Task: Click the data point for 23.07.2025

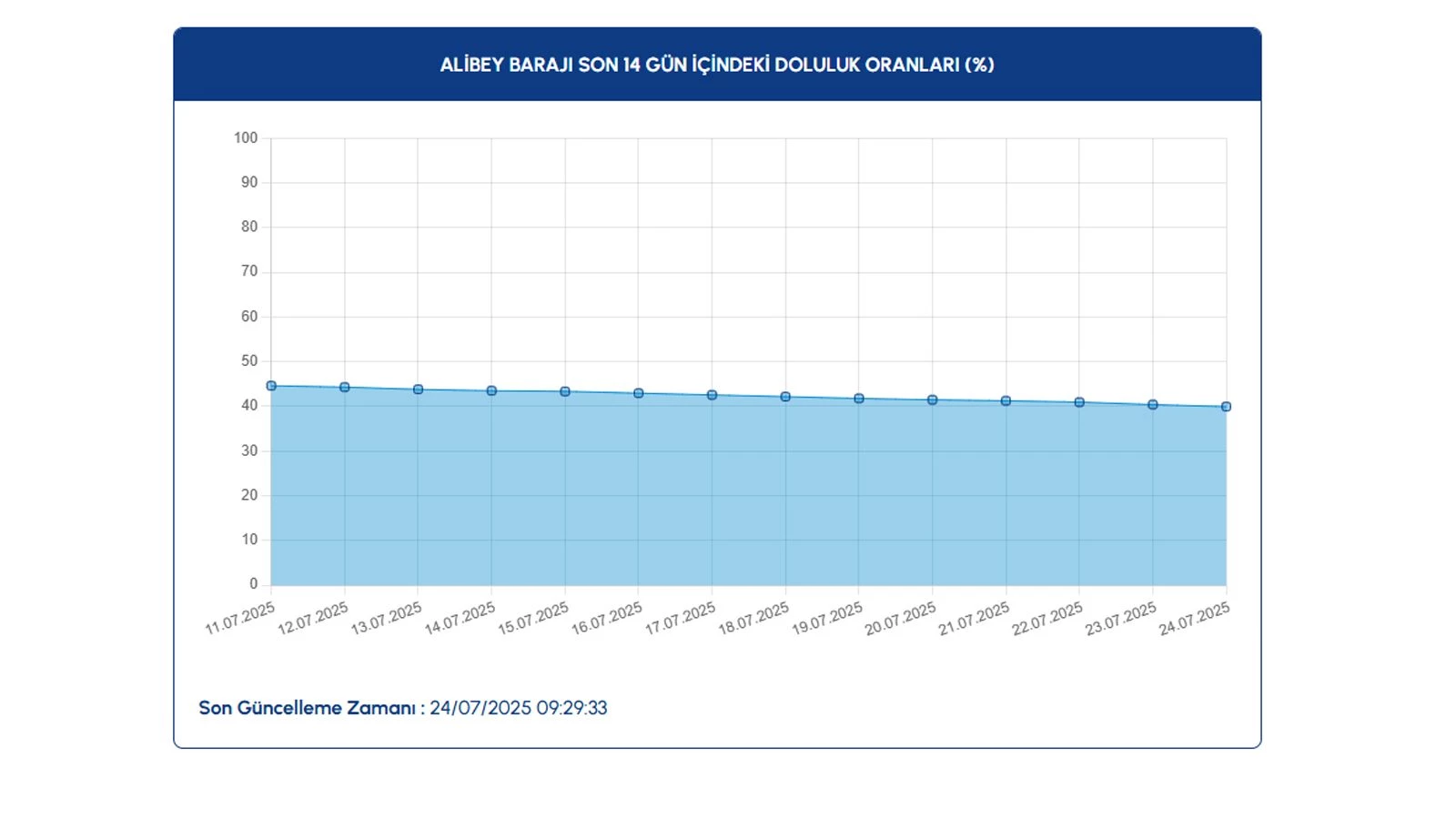Action: coord(1153,405)
